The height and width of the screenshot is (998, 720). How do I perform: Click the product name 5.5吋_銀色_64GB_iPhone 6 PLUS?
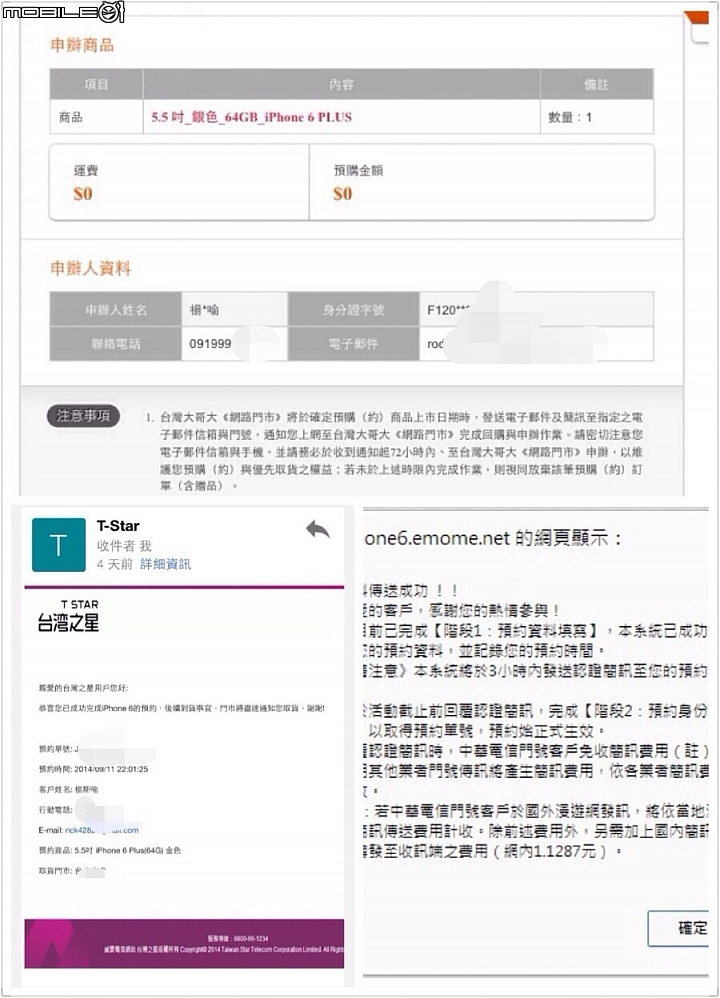coord(251,117)
